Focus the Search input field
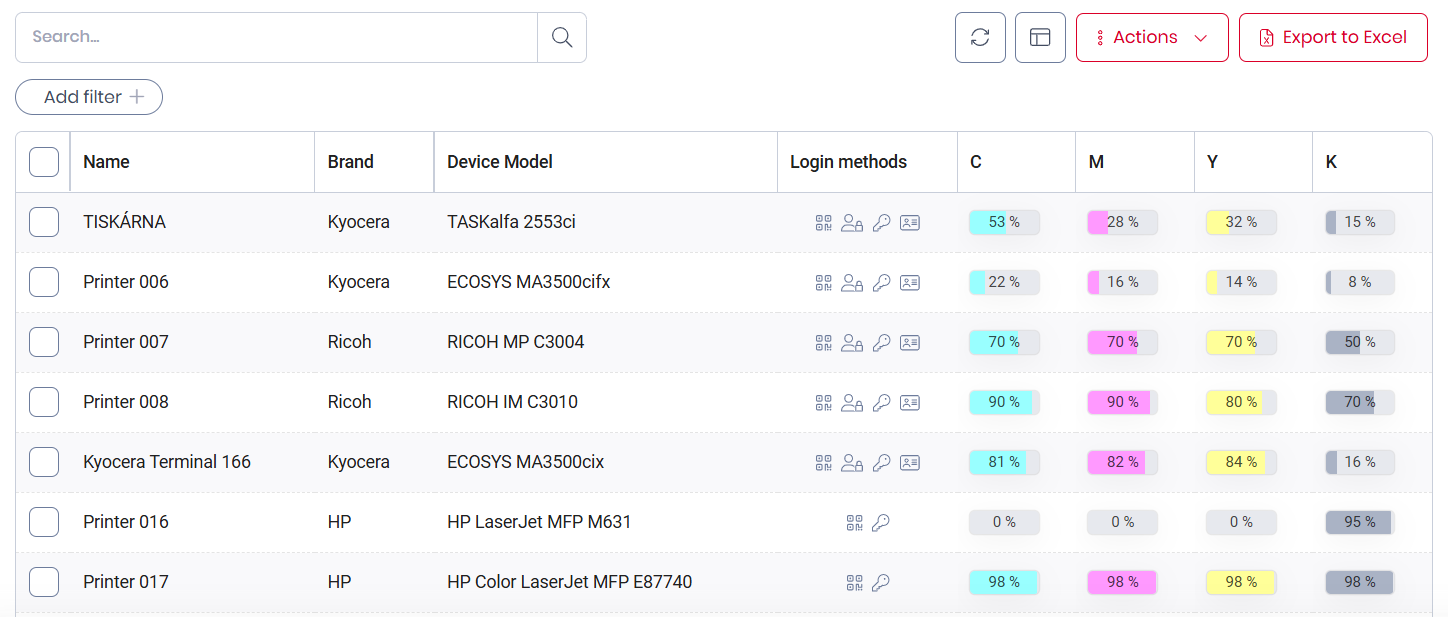The height and width of the screenshot is (617, 1448). coord(277,37)
